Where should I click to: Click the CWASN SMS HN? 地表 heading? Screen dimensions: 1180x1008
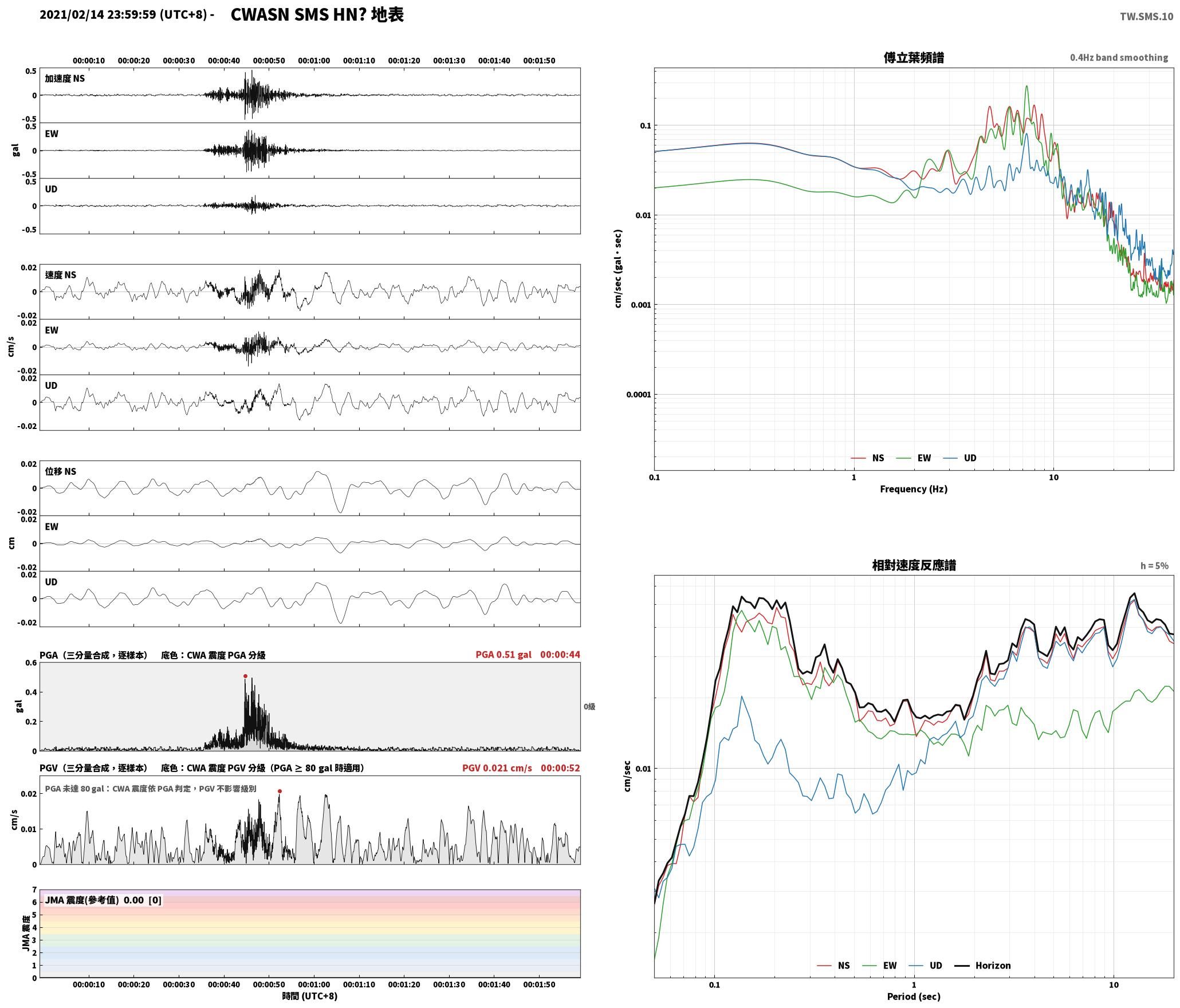click(317, 15)
